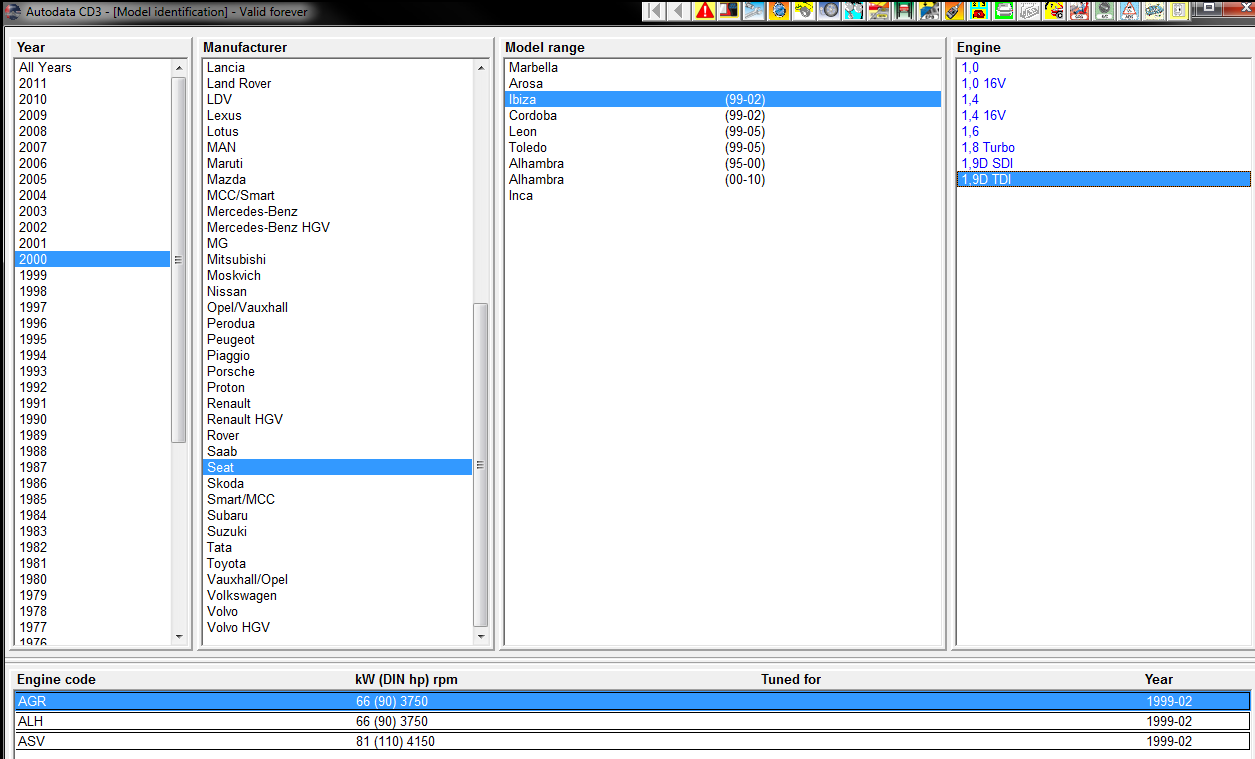The width and height of the screenshot is (1255, 759).
Task: Select year 2005 in Year list
Action: [33, 179]
